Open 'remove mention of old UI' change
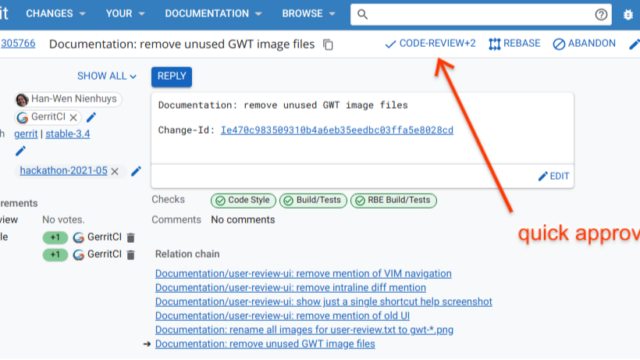Screen dimensions: 640x360 [x=282, y=316]
